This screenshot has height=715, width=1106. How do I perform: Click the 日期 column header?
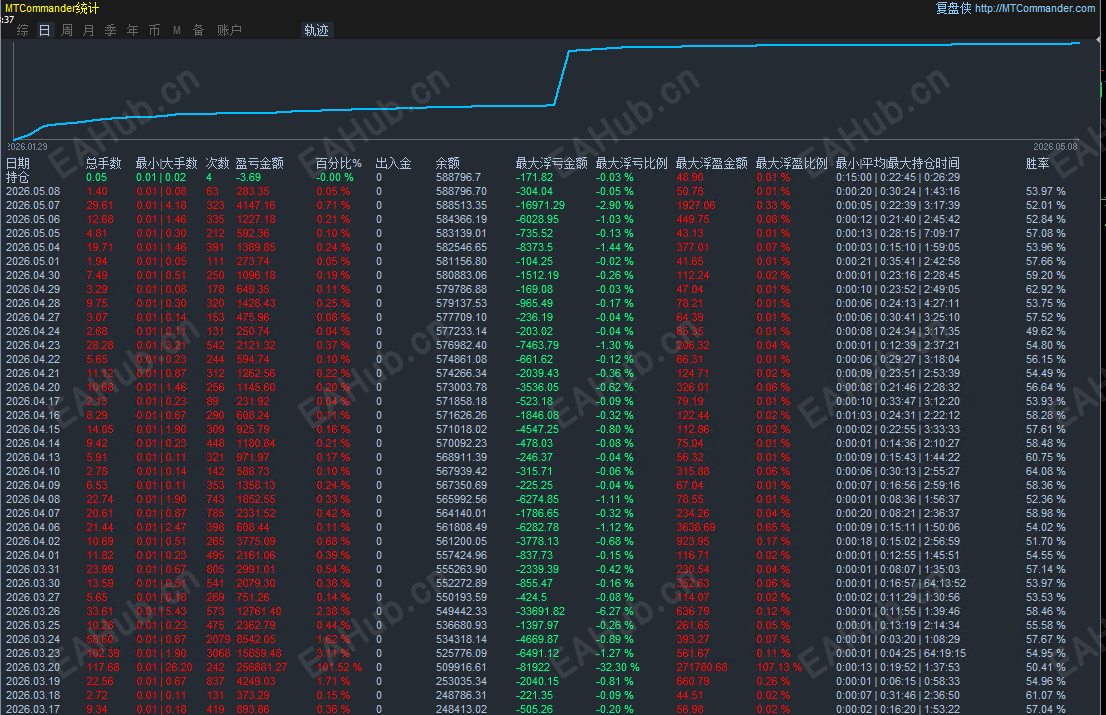tap(18, 164)
